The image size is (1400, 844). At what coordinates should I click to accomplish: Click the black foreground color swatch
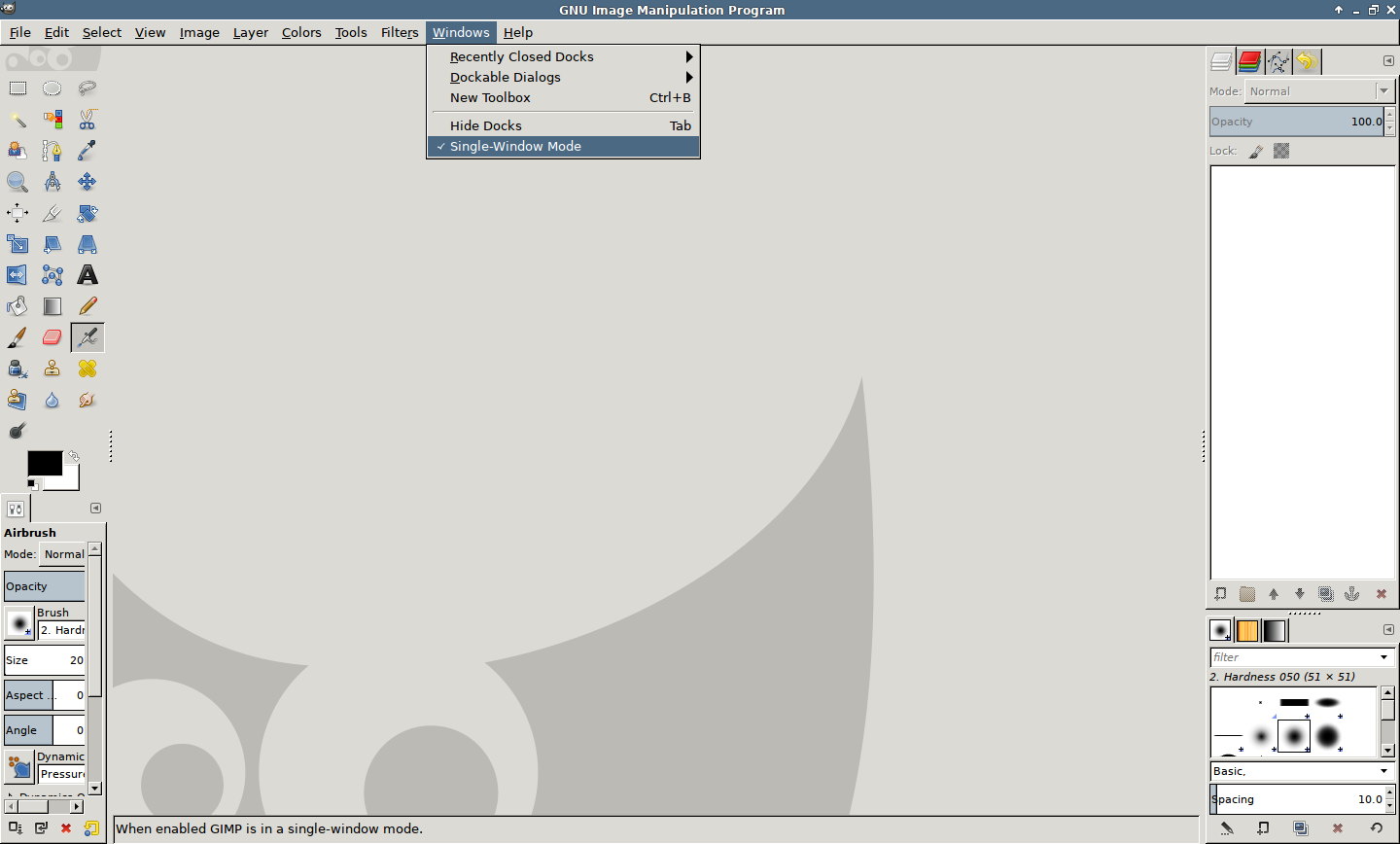pos(43,463)
